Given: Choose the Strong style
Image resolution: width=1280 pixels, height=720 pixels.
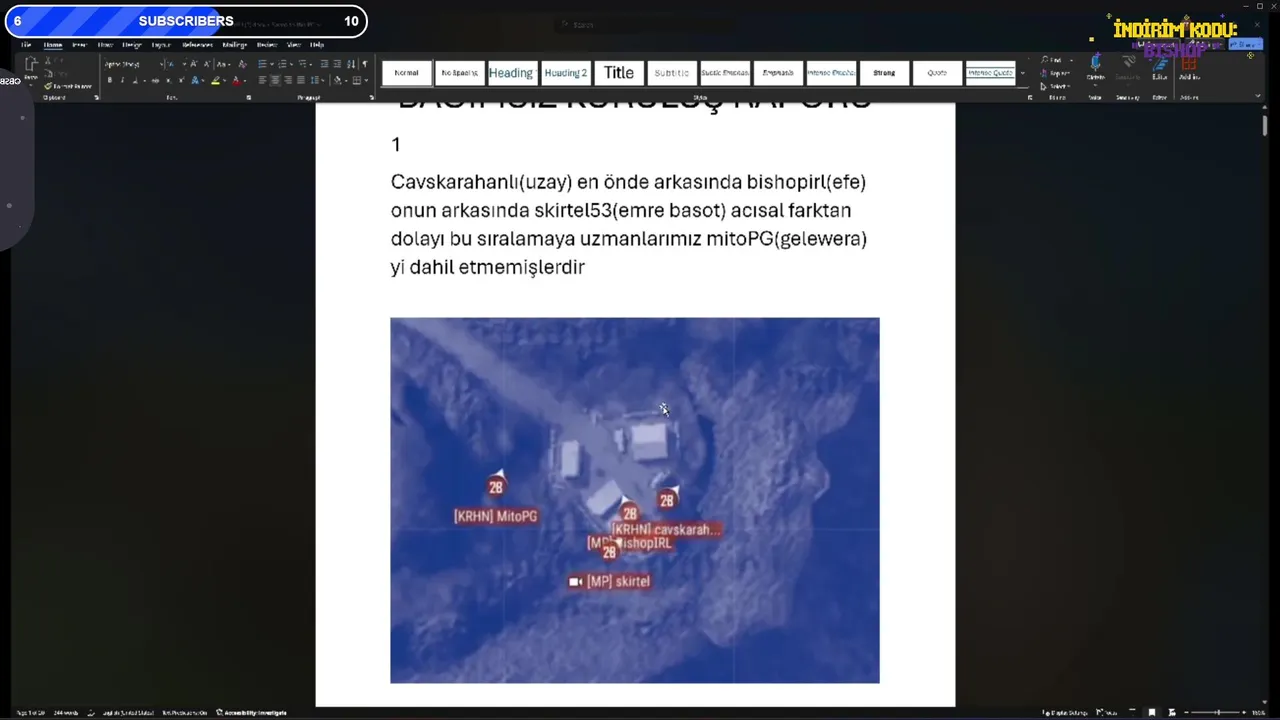Looking at the screenshot, I should point(884,73).
